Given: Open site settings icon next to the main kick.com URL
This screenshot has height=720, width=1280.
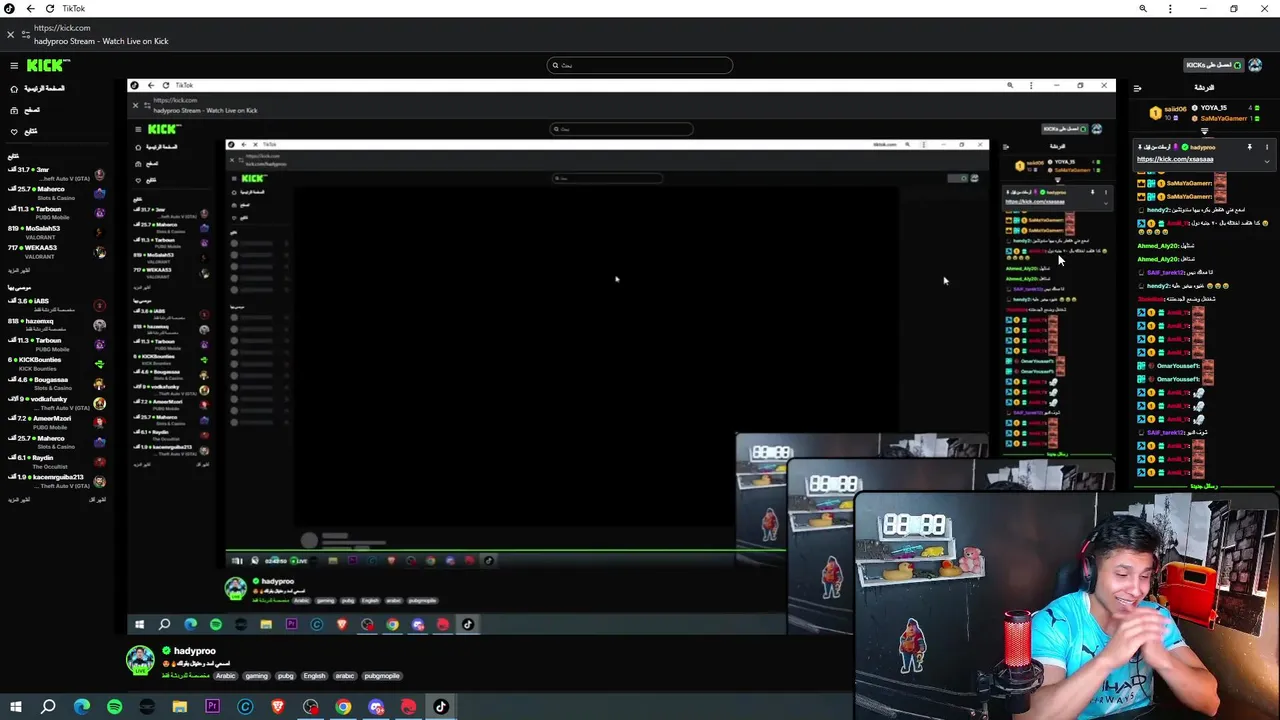Looking at the screenshot, I should click(x=26, y=34).
